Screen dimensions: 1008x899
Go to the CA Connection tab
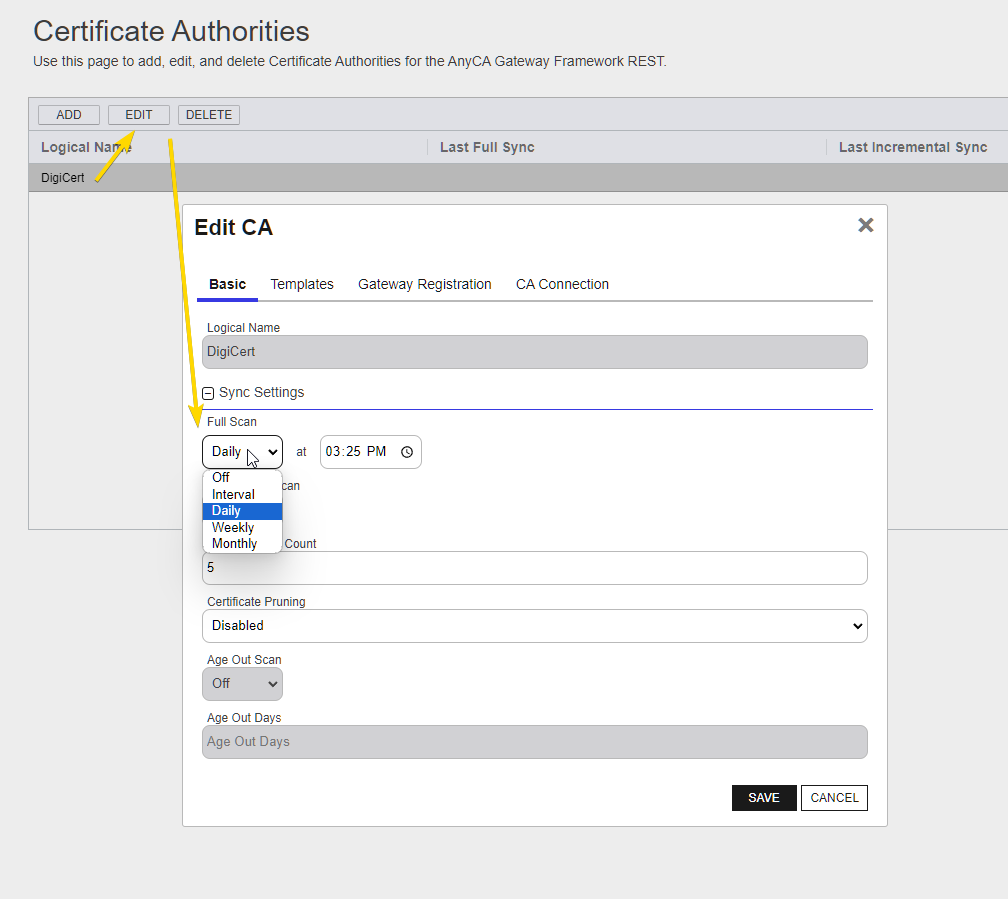pyautogui.click(x=562, y=284)
